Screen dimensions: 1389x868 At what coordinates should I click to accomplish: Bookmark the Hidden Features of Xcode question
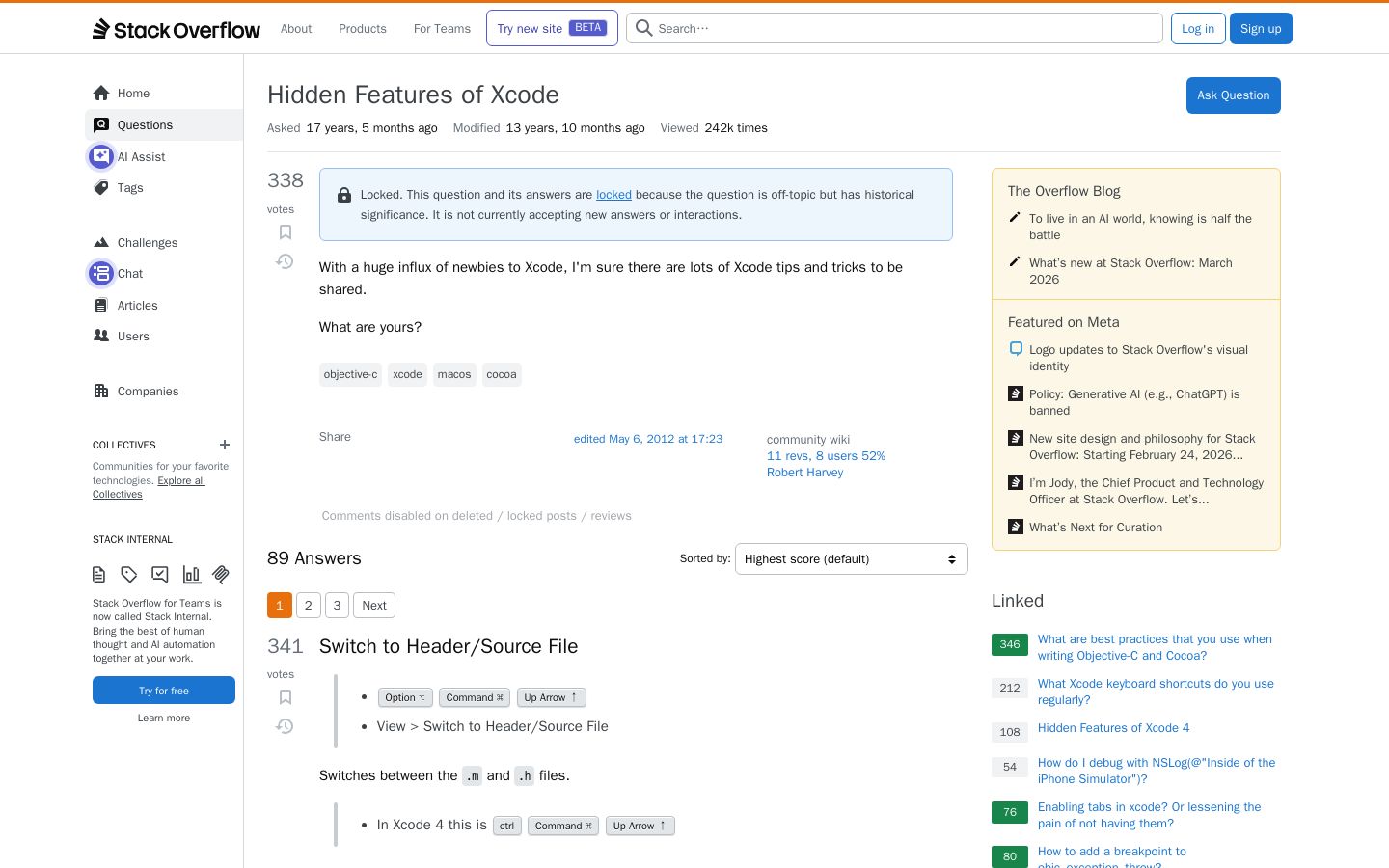286,232
